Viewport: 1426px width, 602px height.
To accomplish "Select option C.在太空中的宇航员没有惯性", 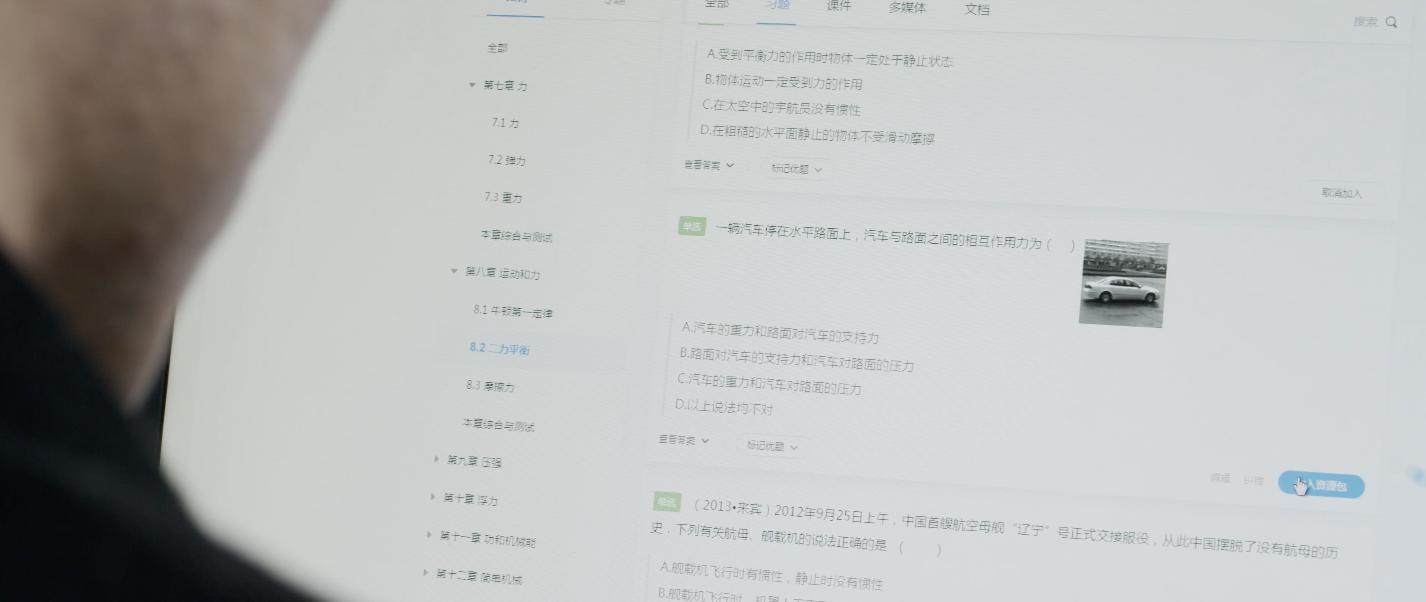I will click(780, 108).
